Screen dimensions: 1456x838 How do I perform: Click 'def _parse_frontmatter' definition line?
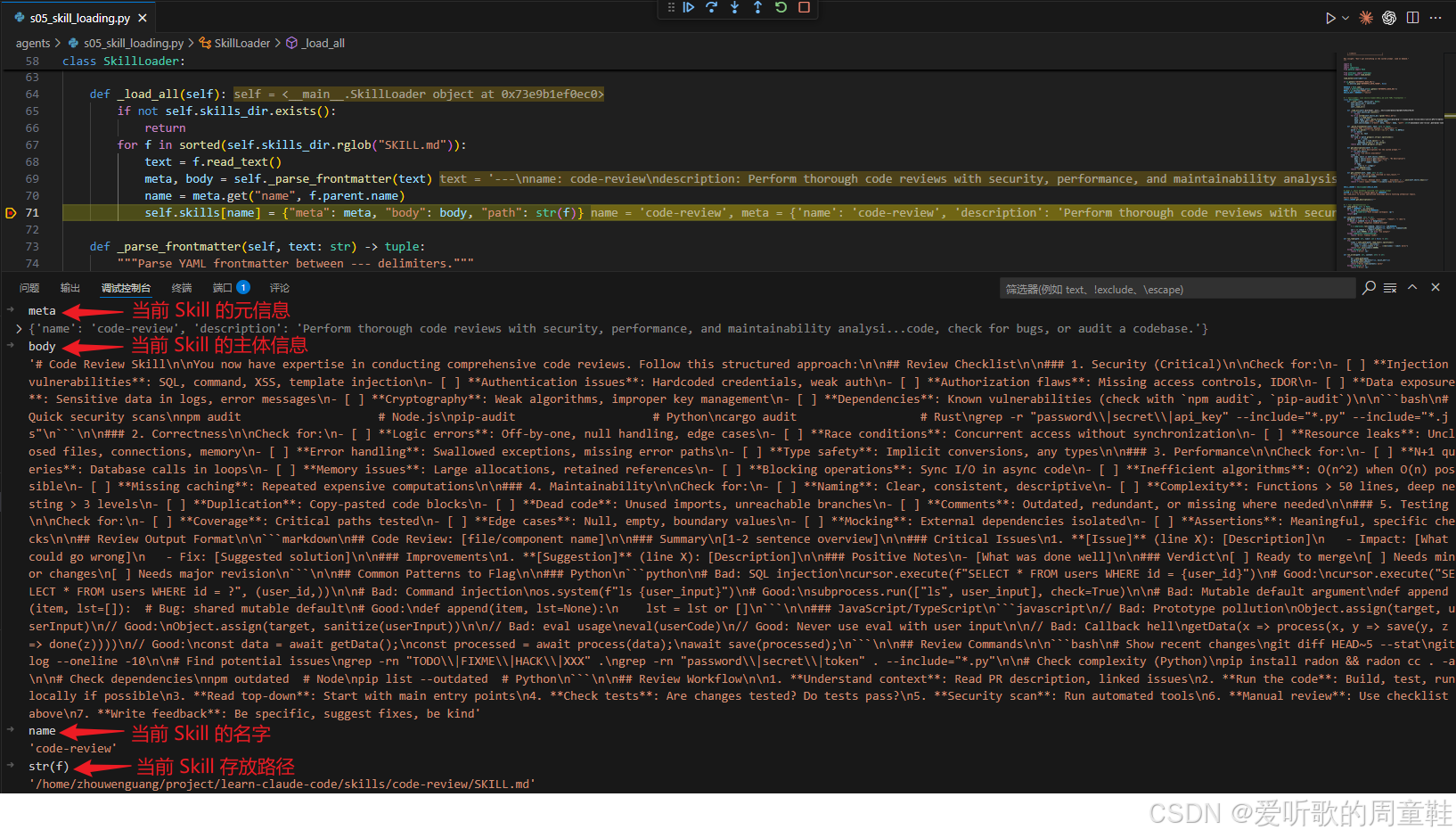point(257,247)
